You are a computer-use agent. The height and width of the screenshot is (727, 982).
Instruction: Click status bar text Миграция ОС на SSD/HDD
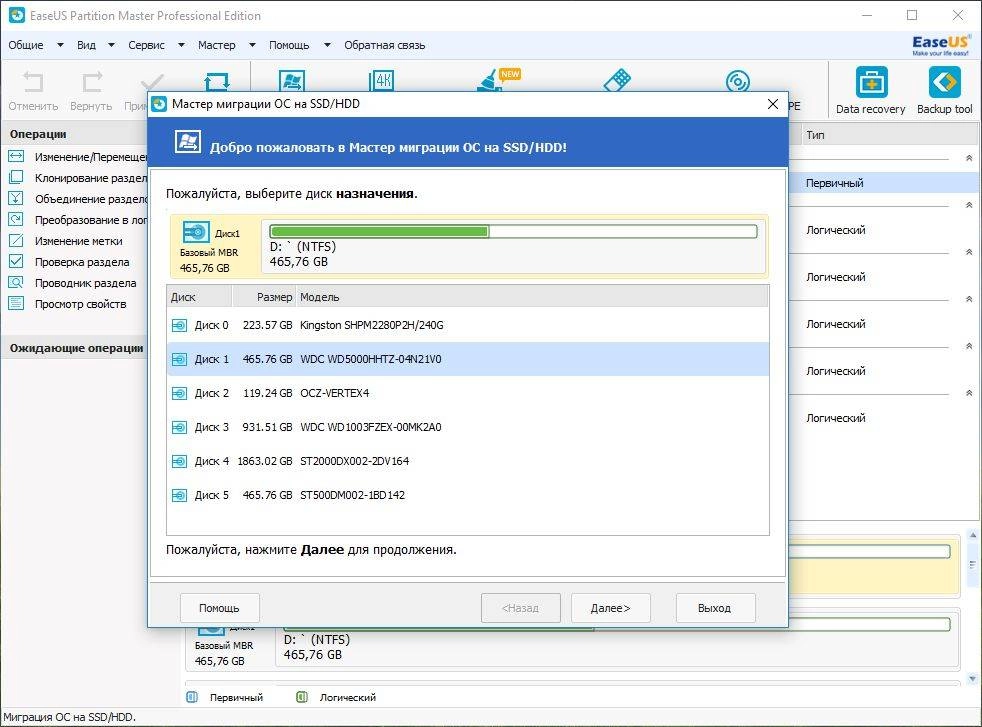click(x=69, y=717)
